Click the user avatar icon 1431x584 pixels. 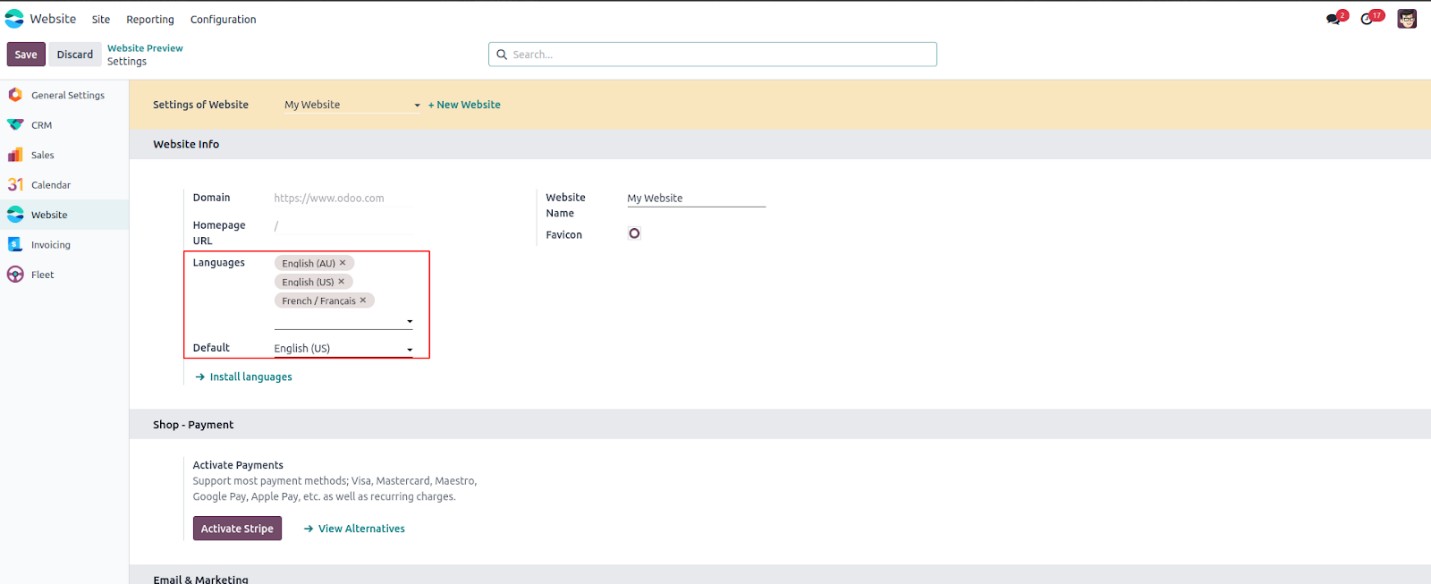coord(1407,19)
